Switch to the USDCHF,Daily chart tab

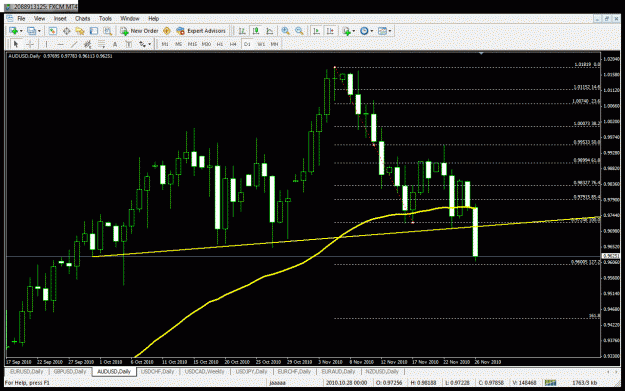pyautogui.click(x=157, y=371)
